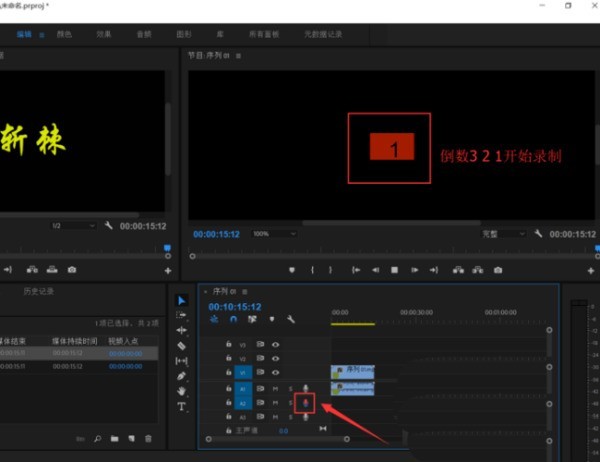Click A2 track voice-over record microphone

(x=307, y=403)
